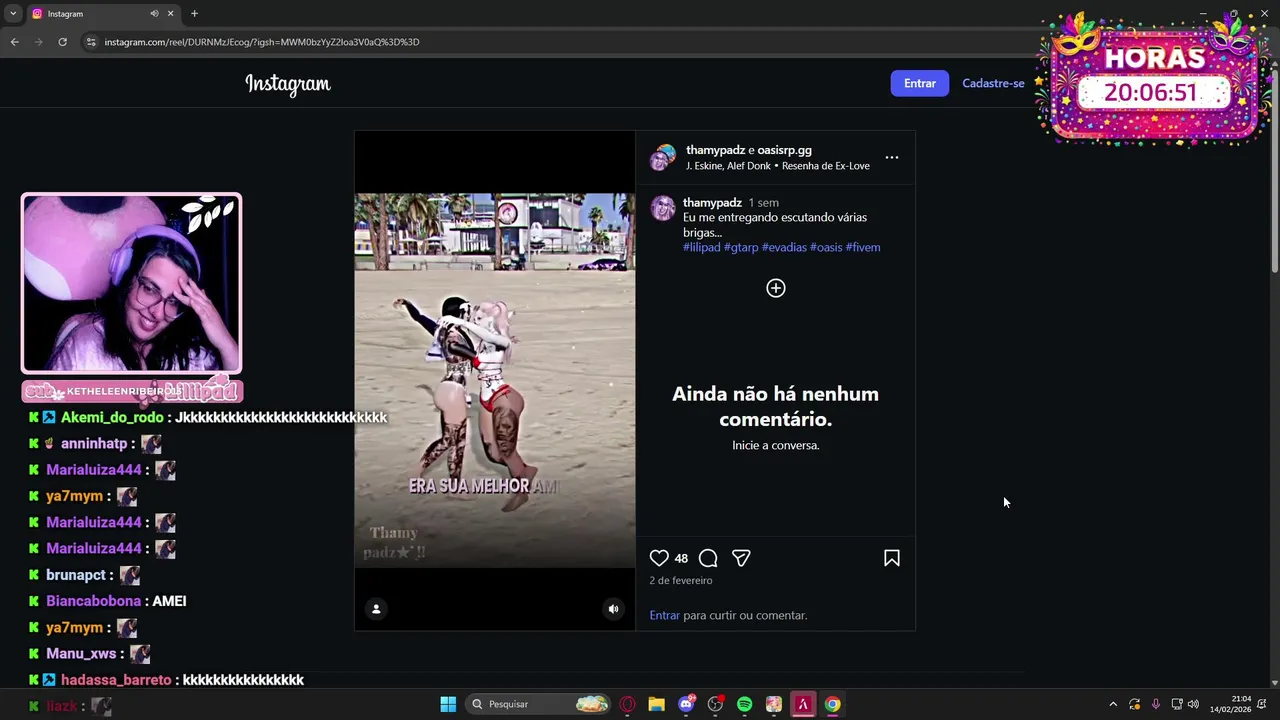Open comments via speech bubble icon
Screen dimensions: 1280x720
tap(708, 558)
